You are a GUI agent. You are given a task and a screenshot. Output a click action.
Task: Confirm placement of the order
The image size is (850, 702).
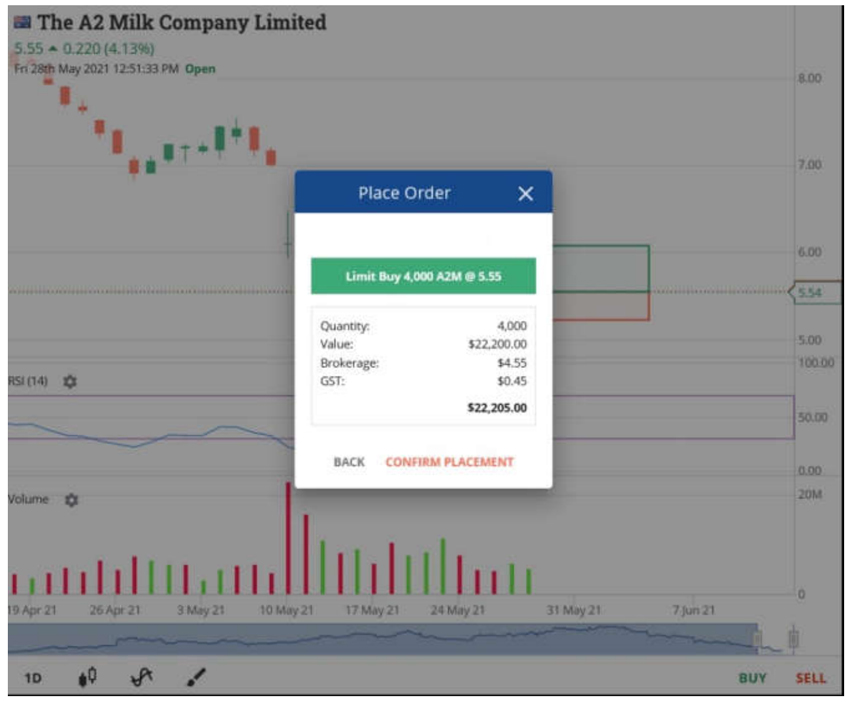449,462
